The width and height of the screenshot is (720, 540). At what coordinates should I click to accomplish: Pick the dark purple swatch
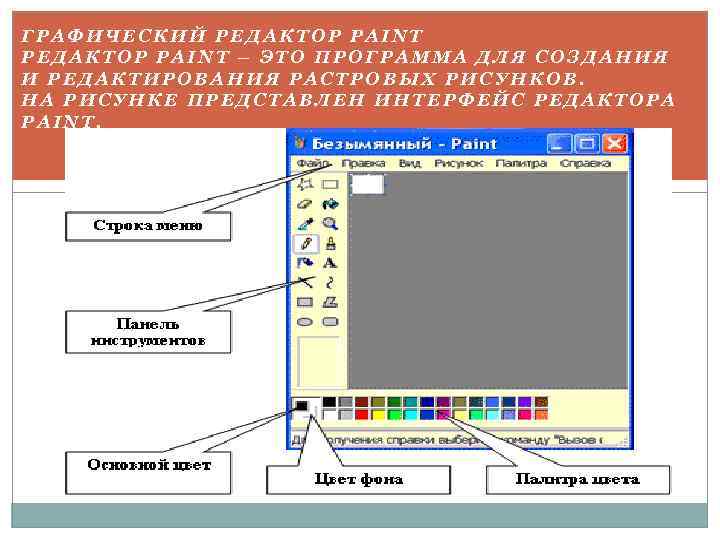click(x=444, y=402)
